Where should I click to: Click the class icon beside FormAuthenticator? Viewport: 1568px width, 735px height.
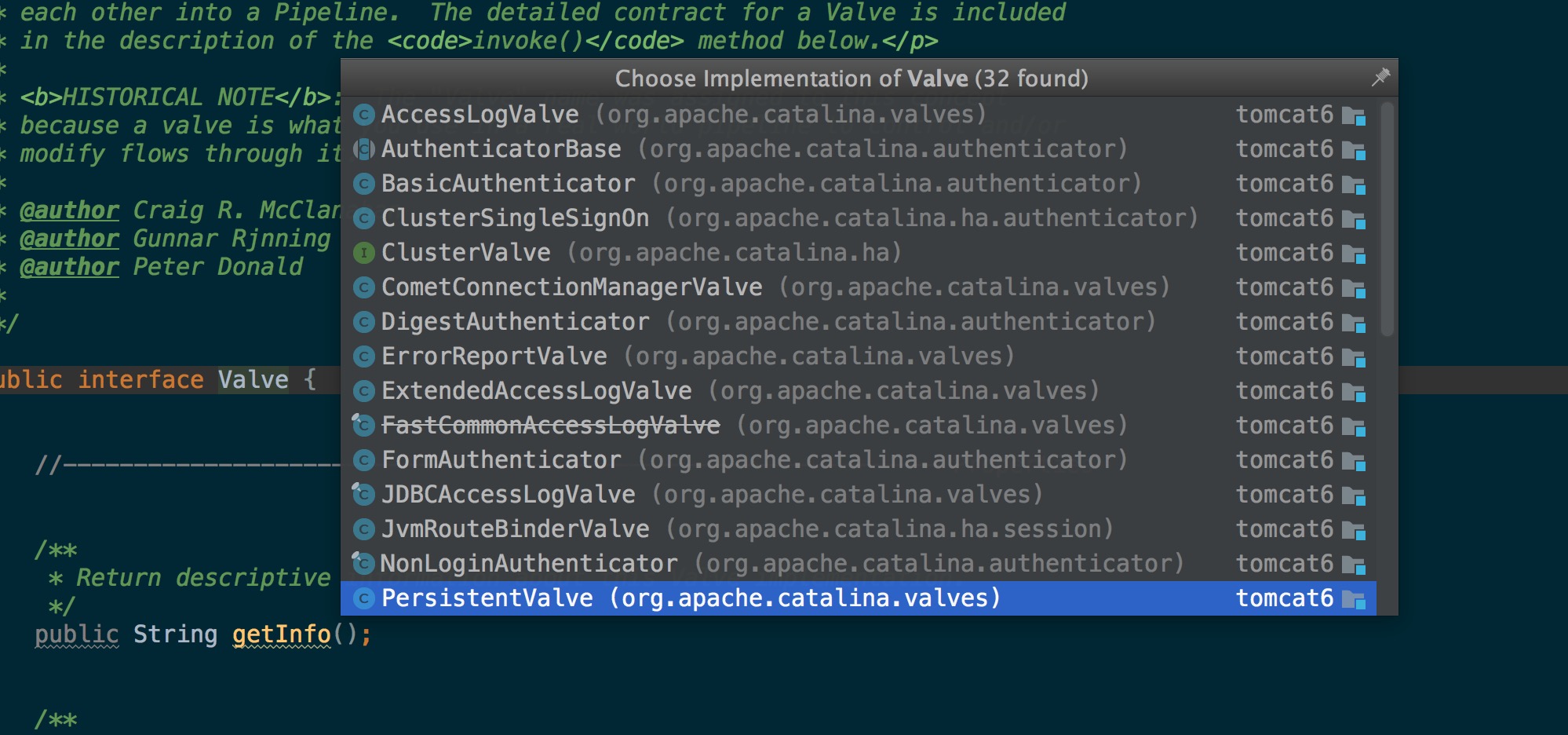coord(363,461)
